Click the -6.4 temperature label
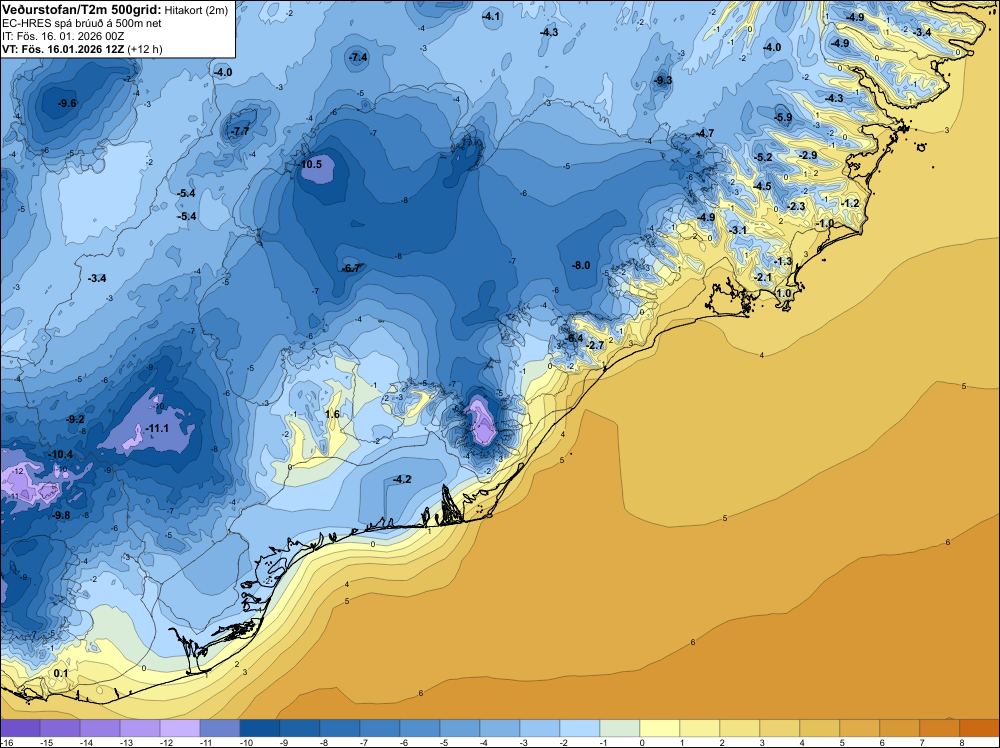The width and height of the screenshot is (1000, 748). coord(573,338)
